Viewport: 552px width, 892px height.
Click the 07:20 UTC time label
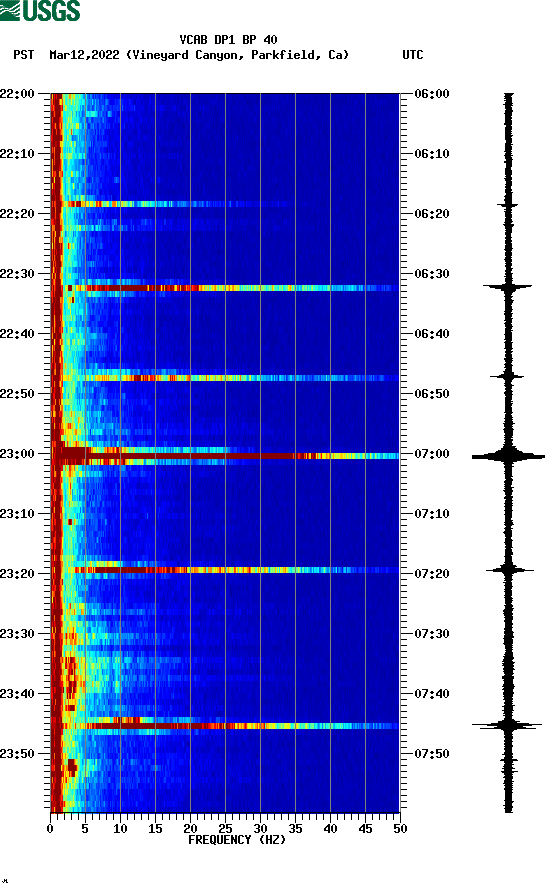(432, 573)
